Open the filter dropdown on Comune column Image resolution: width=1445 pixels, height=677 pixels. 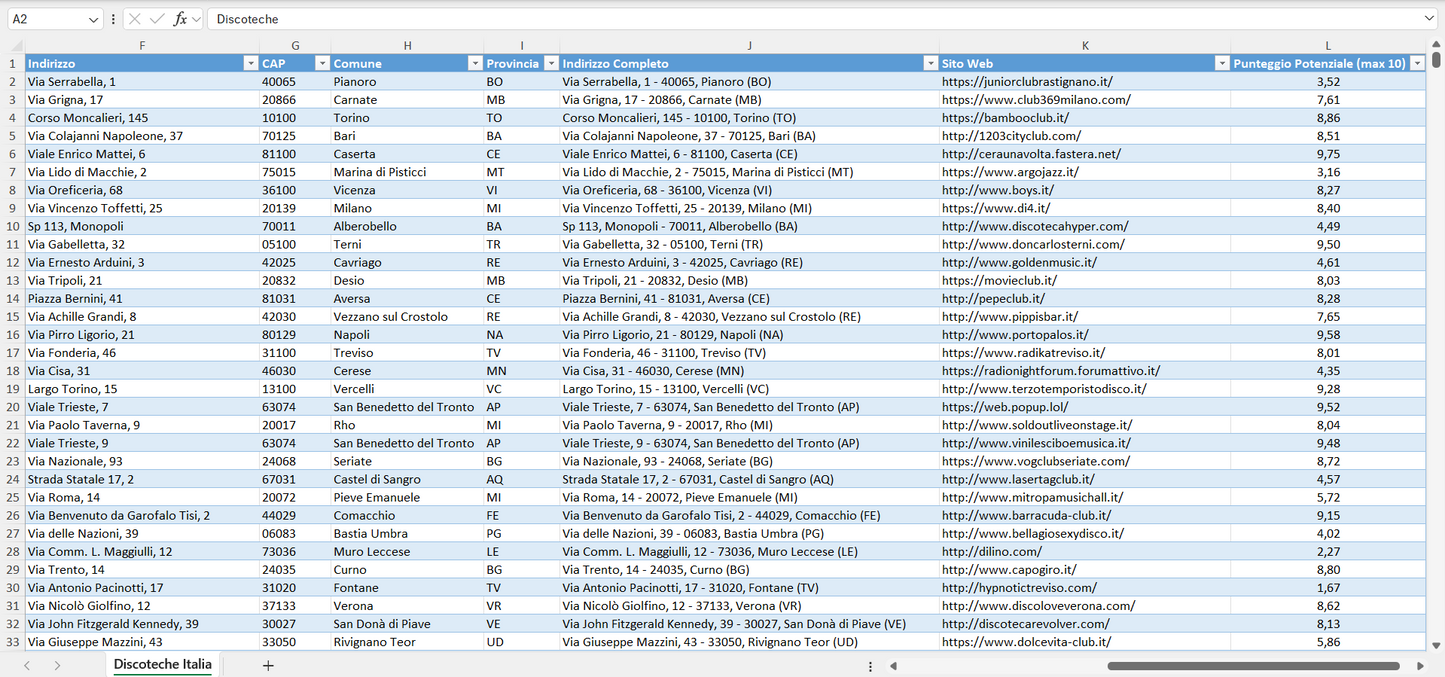pos(475,63)
